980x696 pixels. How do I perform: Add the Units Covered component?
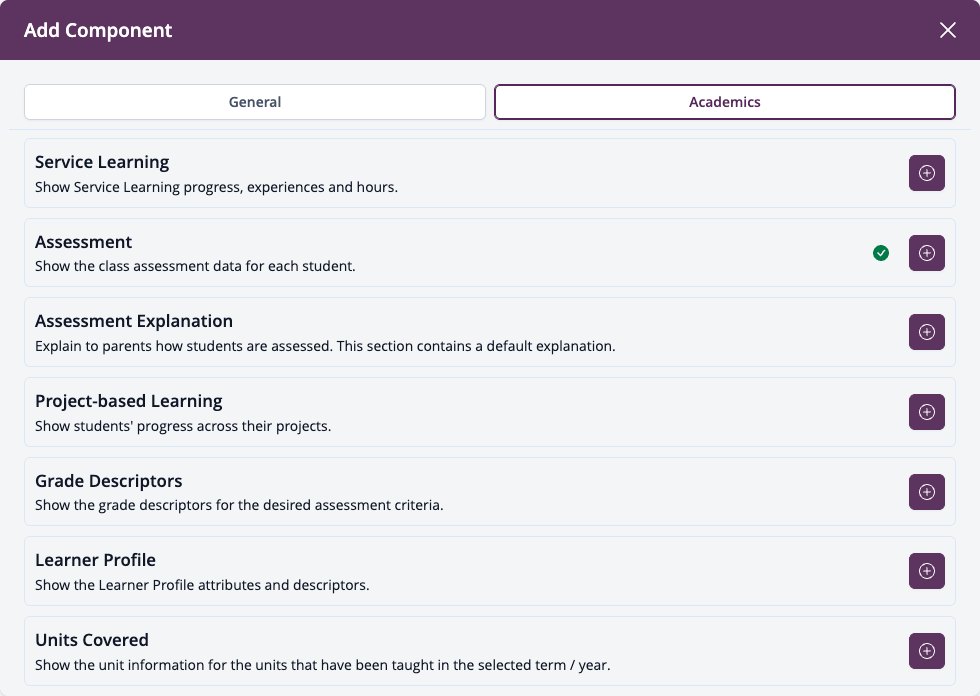point(926,650)
